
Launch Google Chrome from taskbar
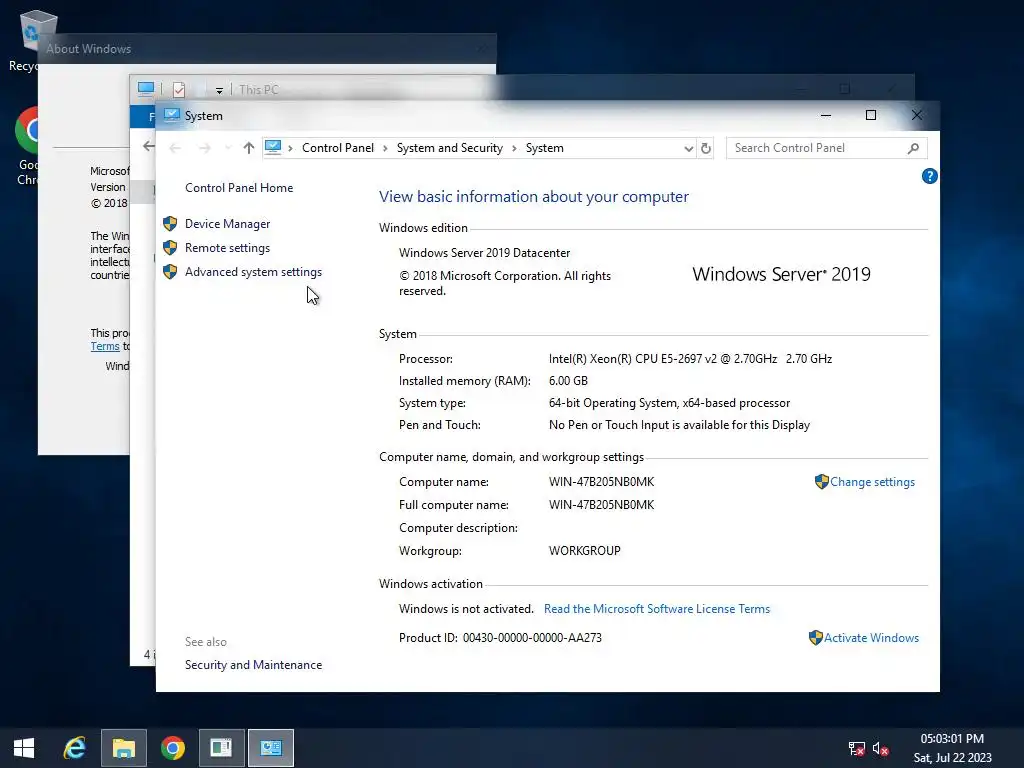click(x=172, y=748)
